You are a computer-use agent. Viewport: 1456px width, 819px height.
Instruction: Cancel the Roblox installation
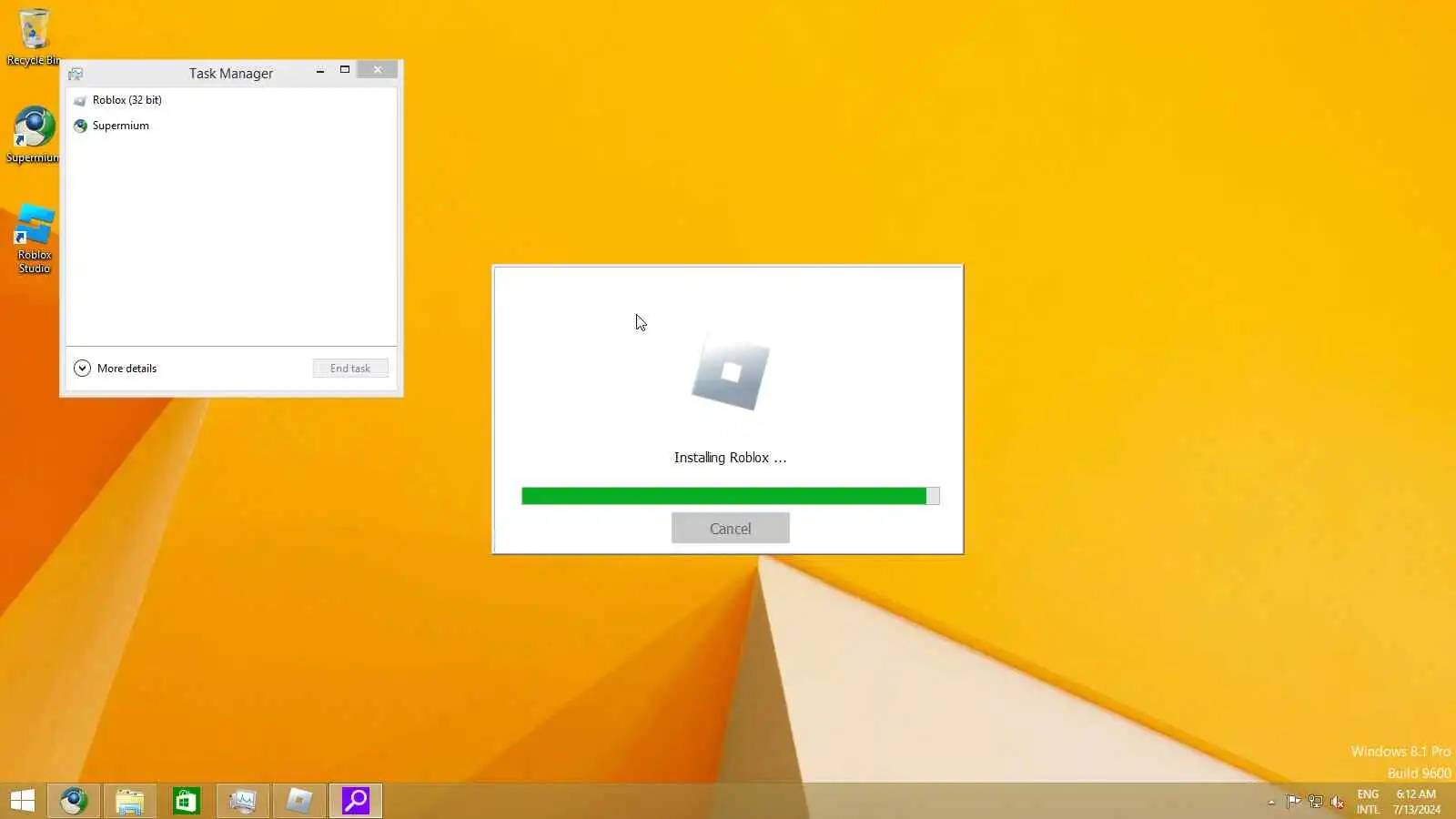coord(730,528)
